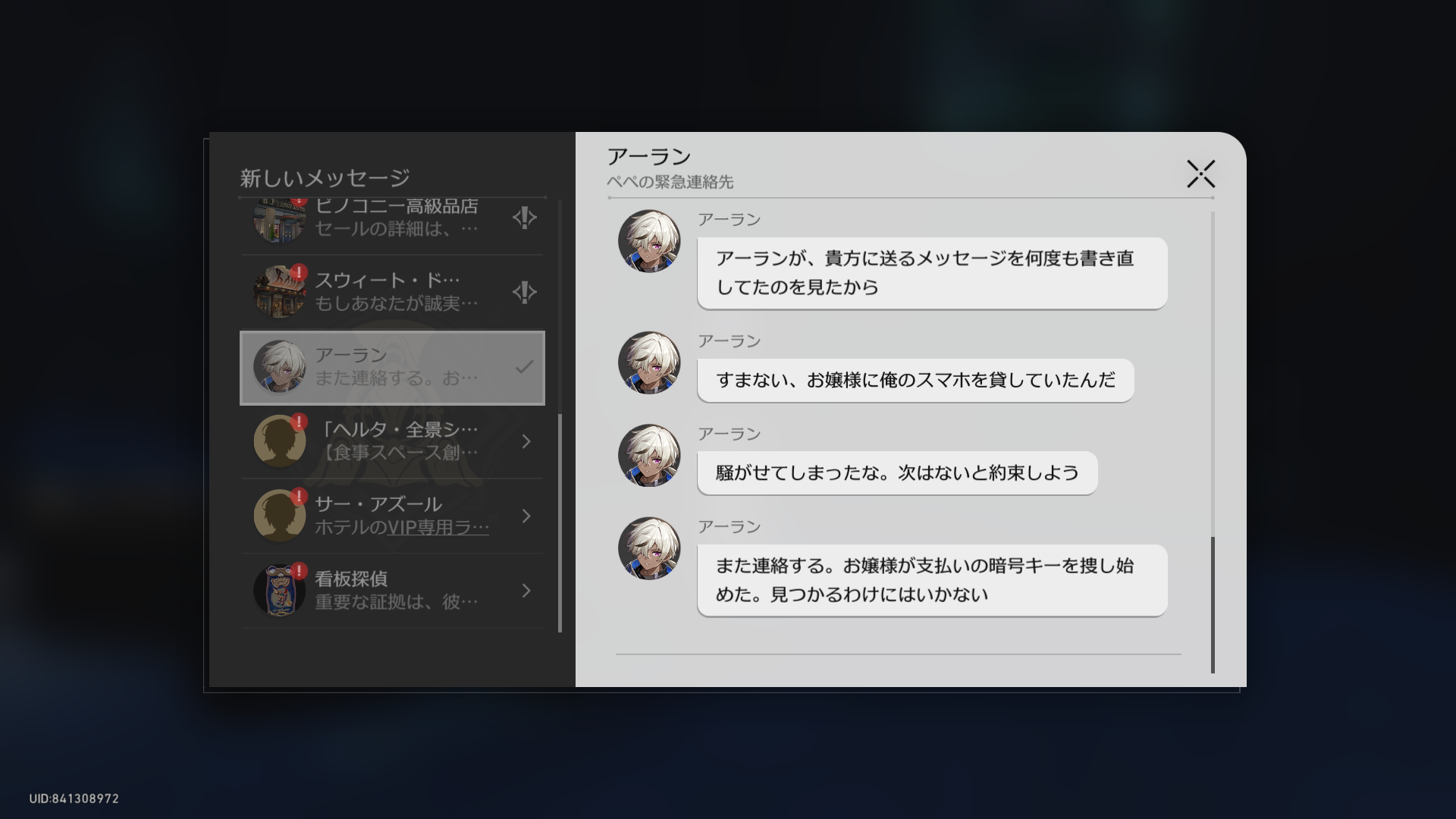The width and height of the screenshot is (1456, 819).
Task: Click 看板探偵 badge avatar icon
Action: pyautogui.click(x=279, y=590)
